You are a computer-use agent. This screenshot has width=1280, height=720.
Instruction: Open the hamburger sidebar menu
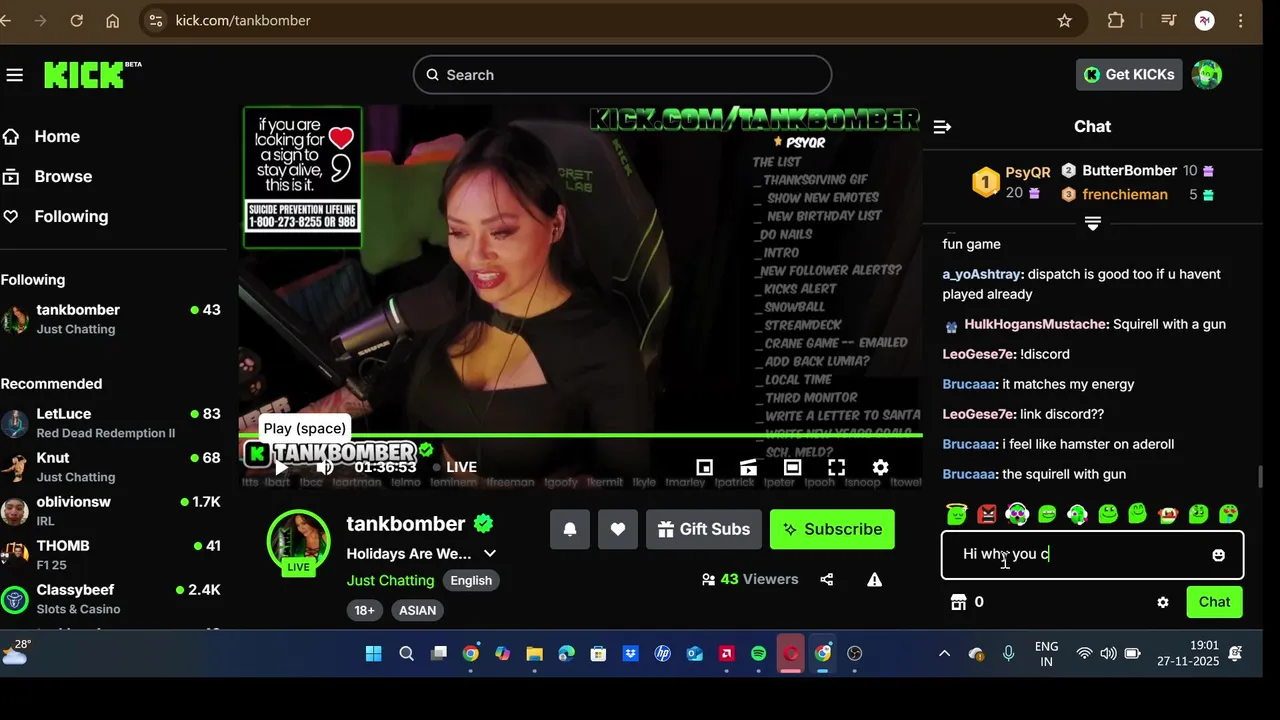14,75
